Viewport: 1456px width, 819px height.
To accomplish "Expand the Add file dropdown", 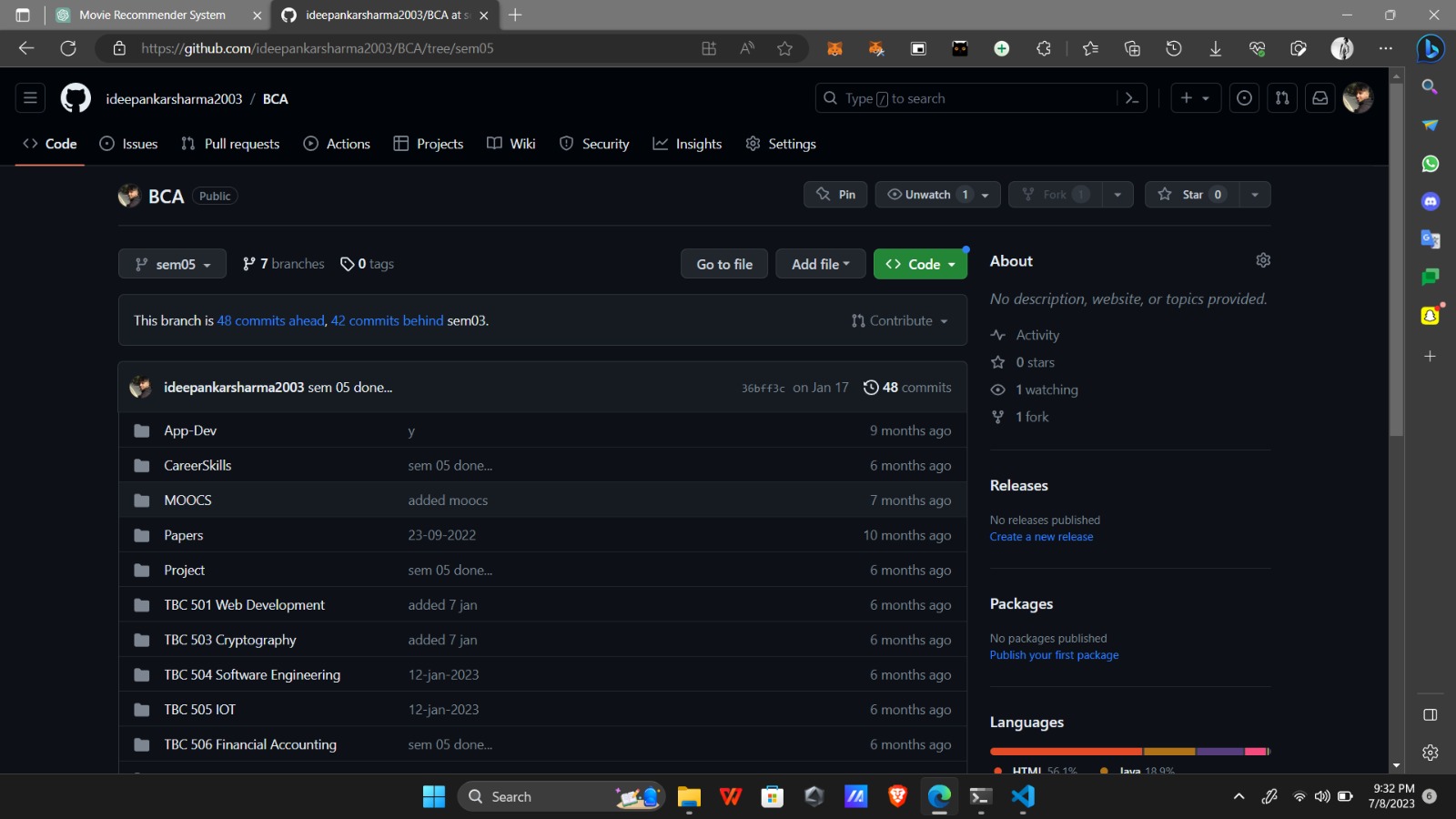I will [821, 264].
